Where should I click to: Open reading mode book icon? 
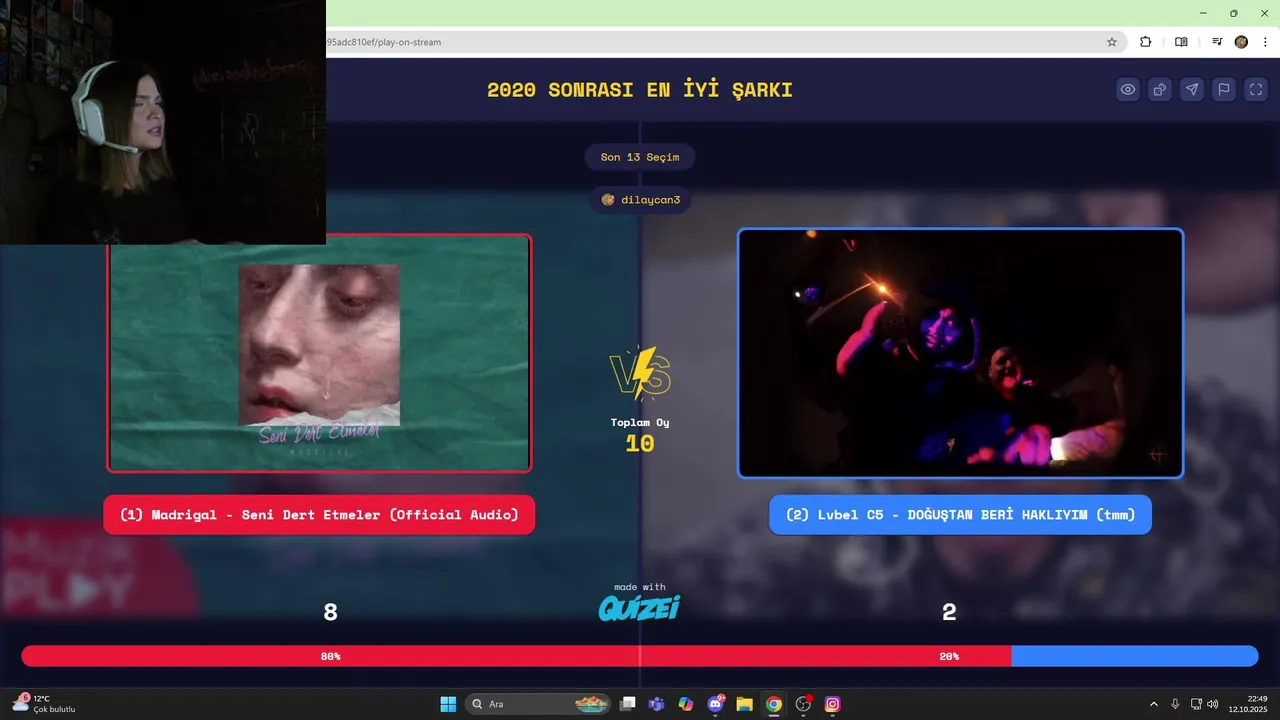[1181, 42]
